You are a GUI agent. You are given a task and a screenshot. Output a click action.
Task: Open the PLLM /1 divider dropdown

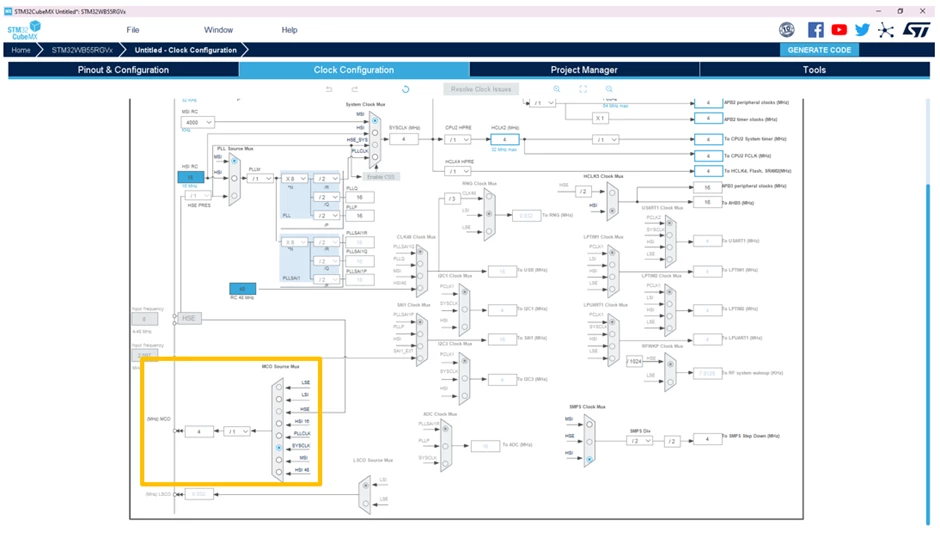tap(260, 178)
